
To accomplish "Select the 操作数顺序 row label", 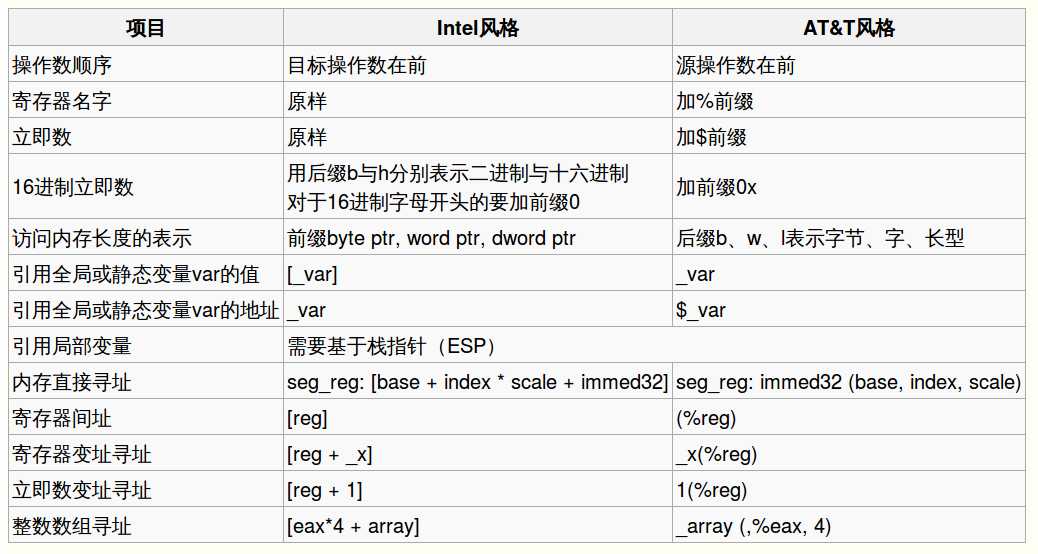I will click(62, 65).
